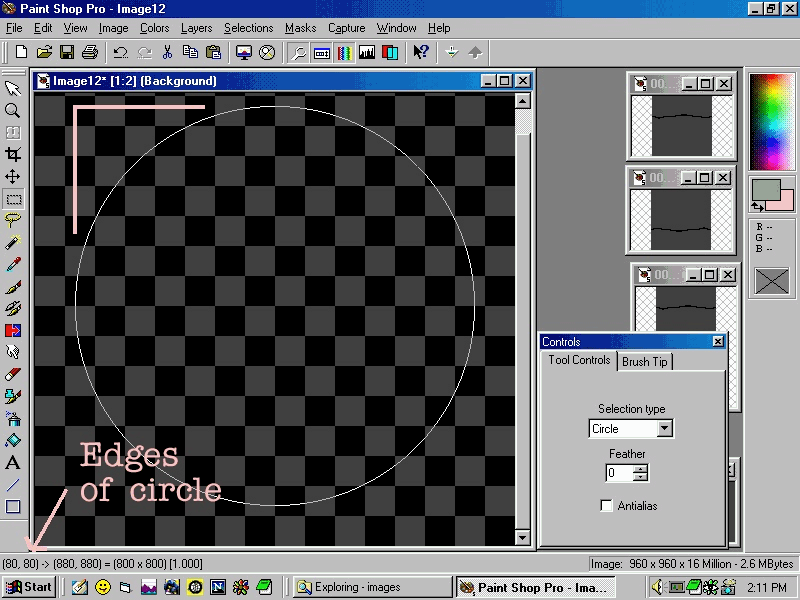This screenshot has height=600, width=800.
Task: Click the Save toolbar icon
Action: (67, 52)
